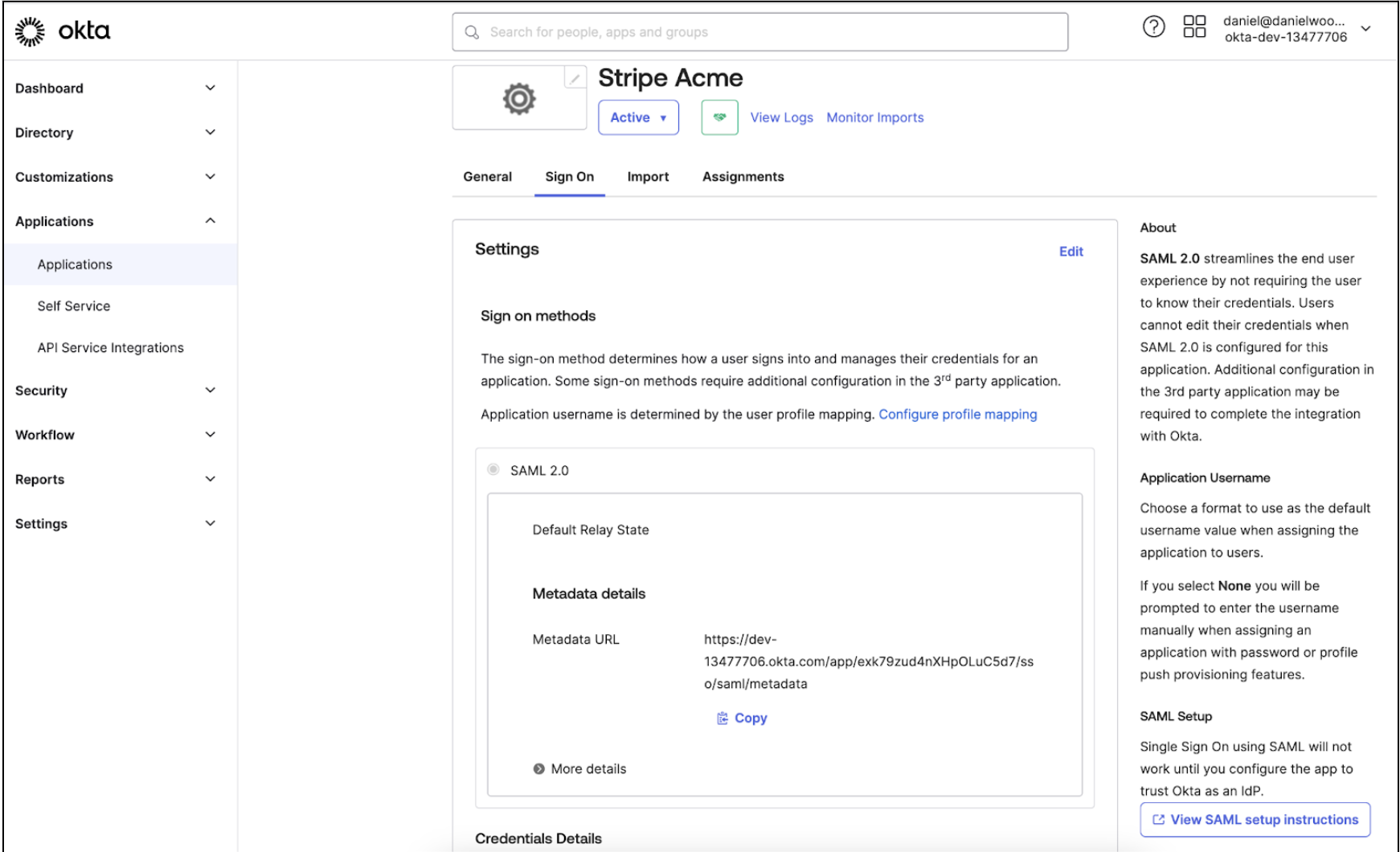Expand the Customizations chevron
1400x852 pixels.
pos(211,177)
